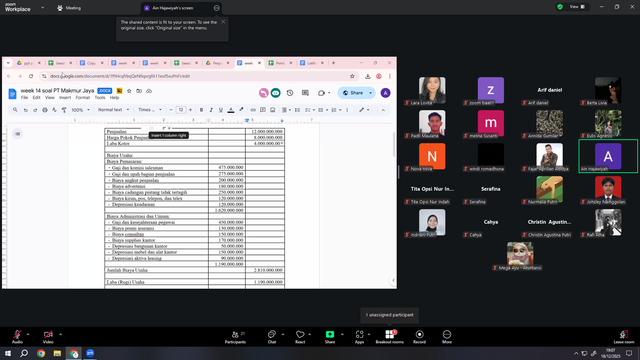640x360 pixels.
Task: Open the Tools menu in Google Docs
Action: tap(100, 98)
